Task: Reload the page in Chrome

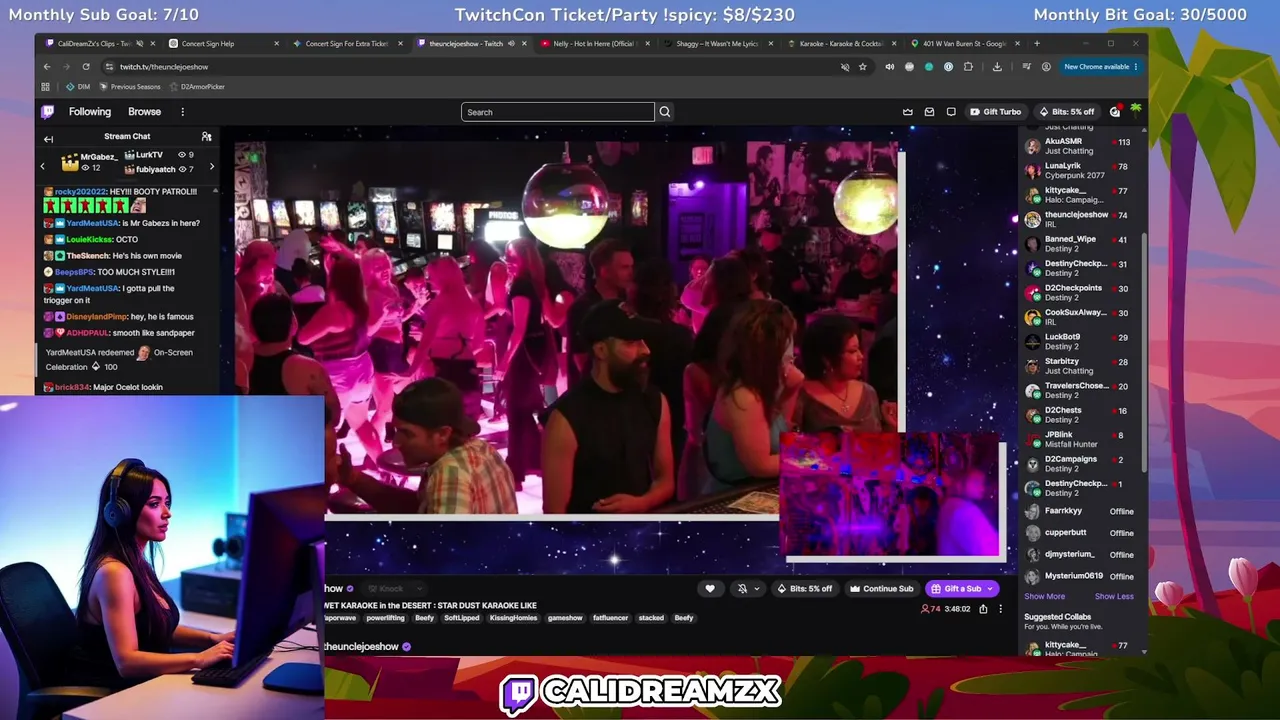Action: tap(86, 67)
